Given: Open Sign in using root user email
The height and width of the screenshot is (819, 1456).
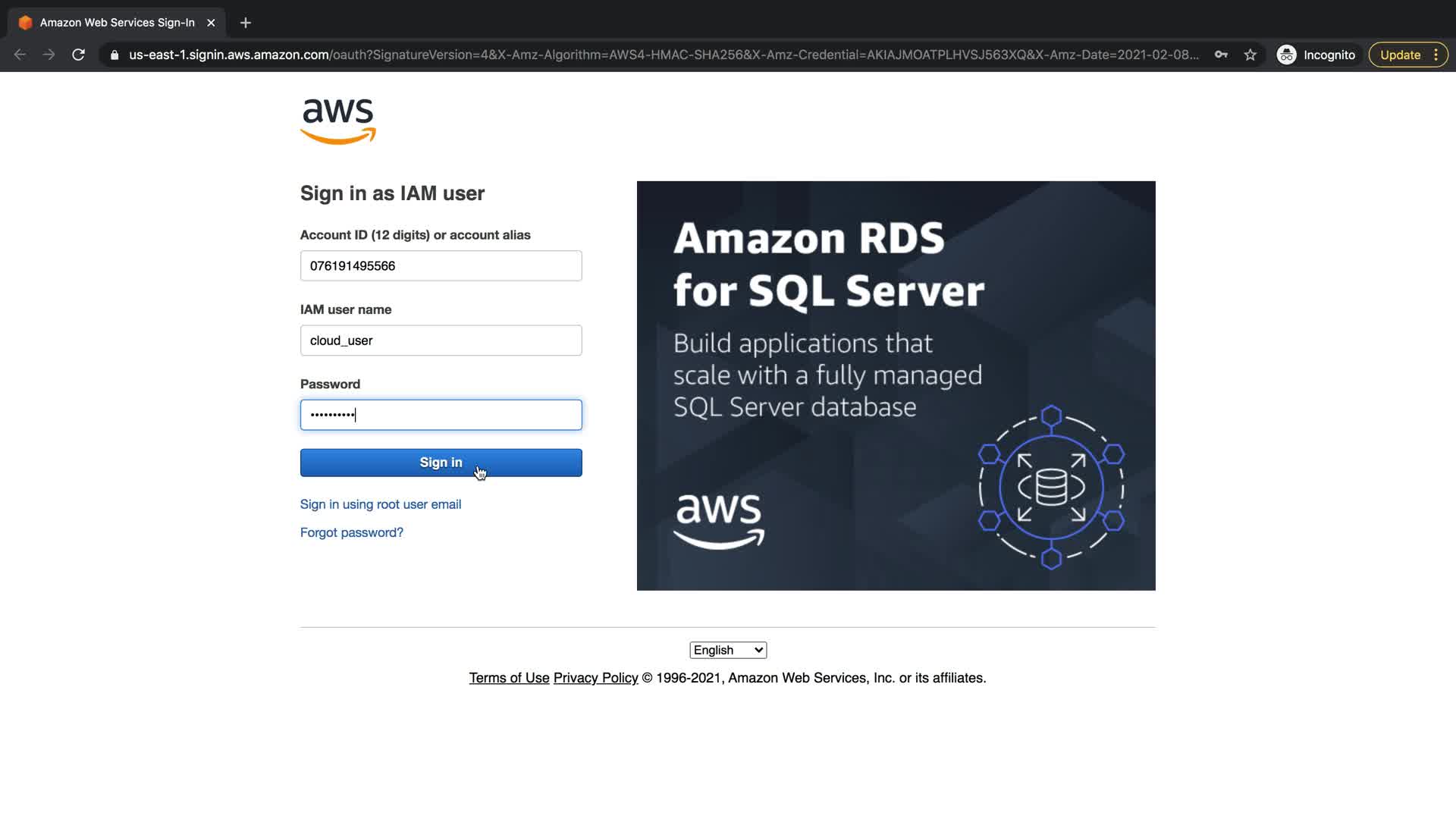Looking at the screenshot, I should [x=381, y=504].
